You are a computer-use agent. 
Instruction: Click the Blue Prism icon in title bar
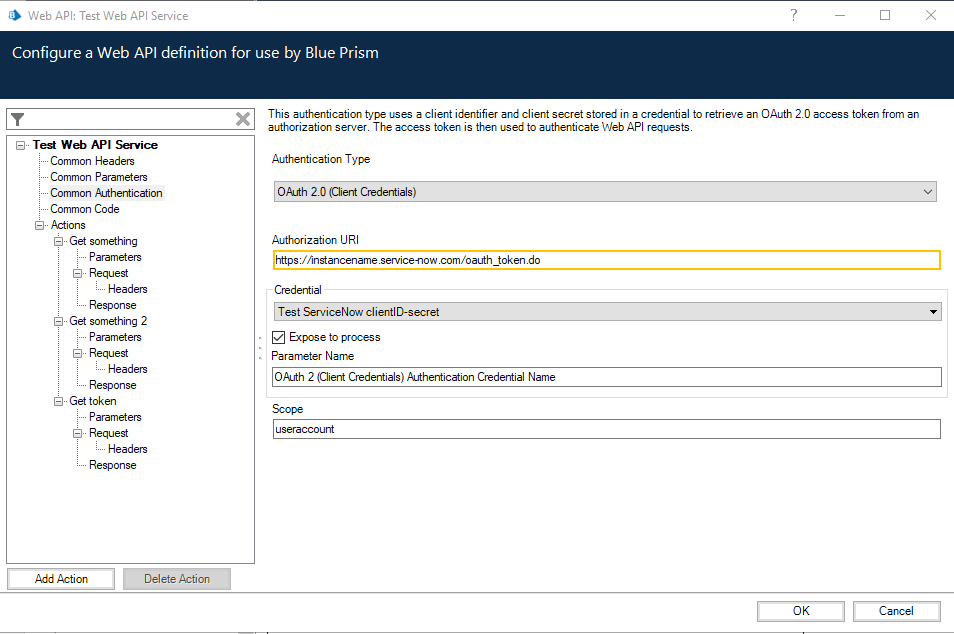tap(14, 15)
